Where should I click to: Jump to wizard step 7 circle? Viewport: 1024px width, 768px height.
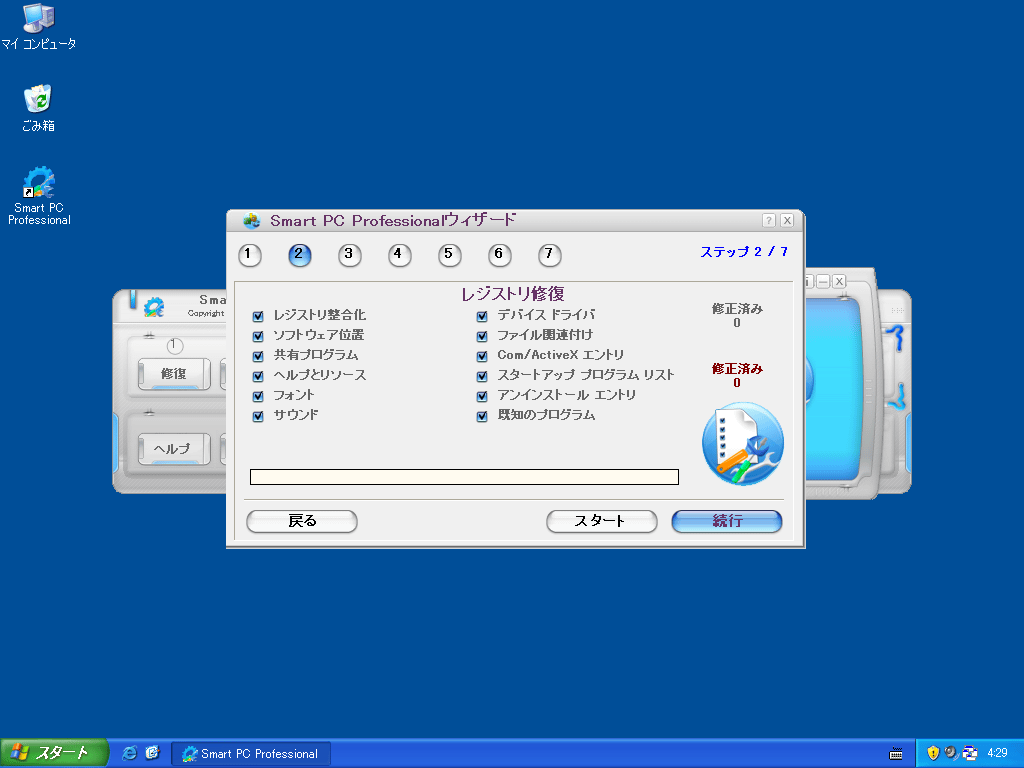(549, 255)
